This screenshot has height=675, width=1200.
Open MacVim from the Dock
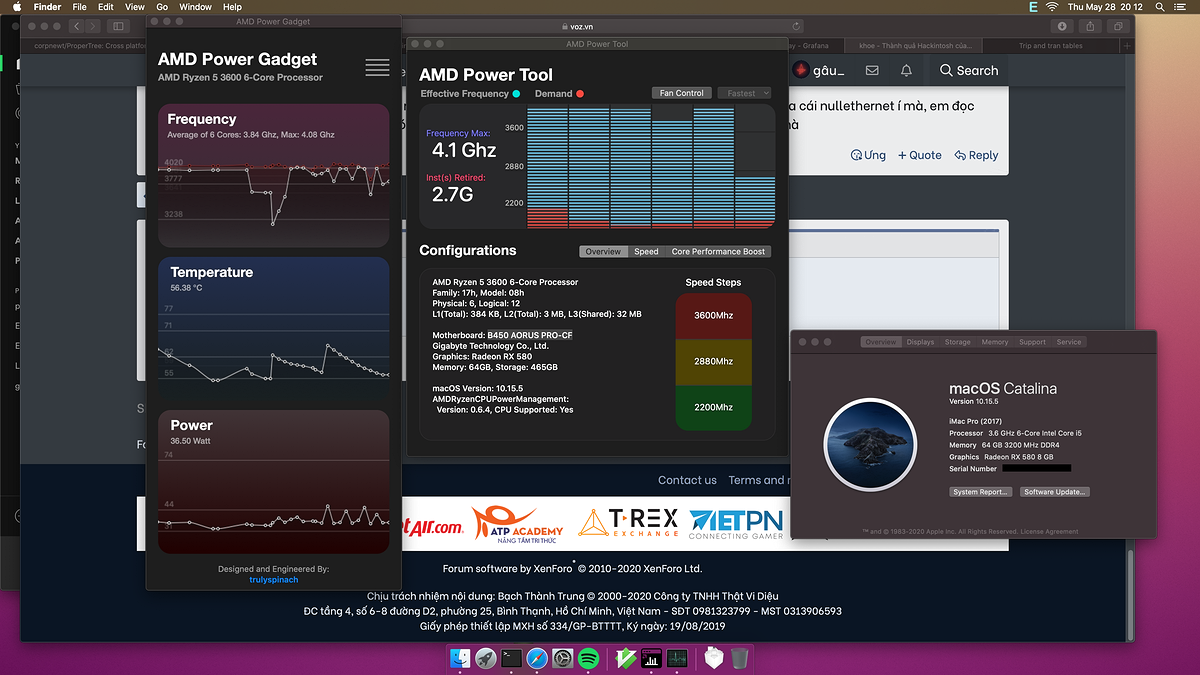[626, 658]
